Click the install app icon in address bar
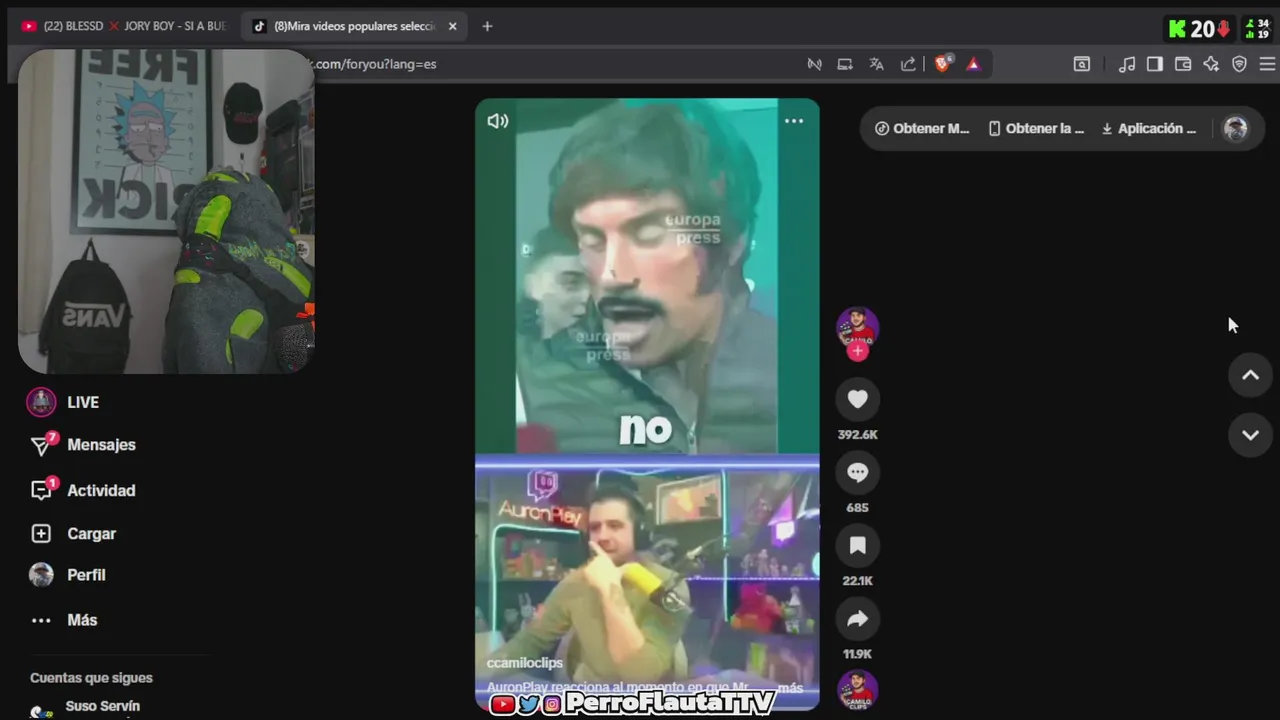 pos(845,64)
